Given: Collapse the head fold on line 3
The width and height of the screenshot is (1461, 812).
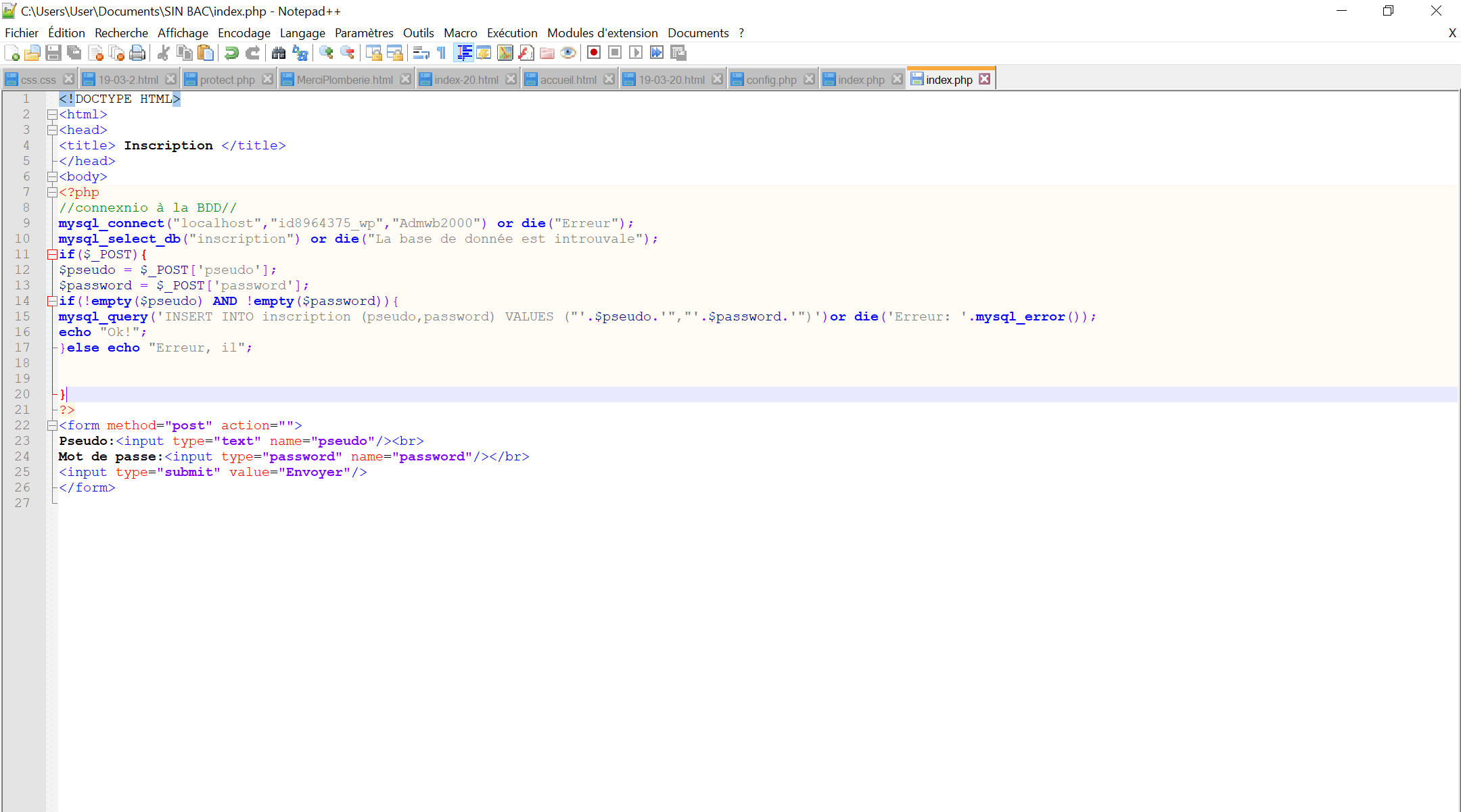Looking at the screenshot, I should 52,130.
